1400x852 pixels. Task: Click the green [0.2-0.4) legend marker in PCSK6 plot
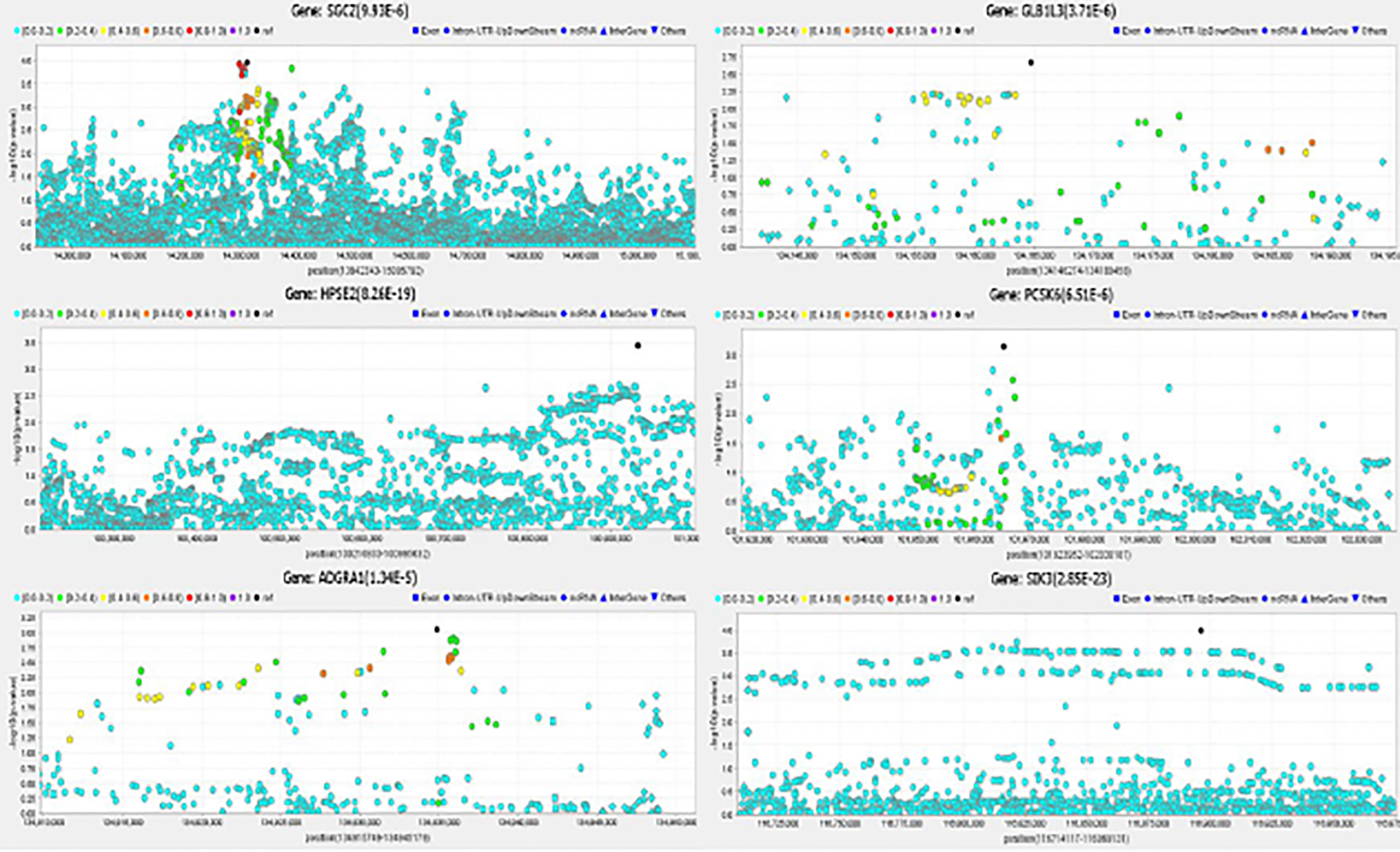click(x=761, y=314)
